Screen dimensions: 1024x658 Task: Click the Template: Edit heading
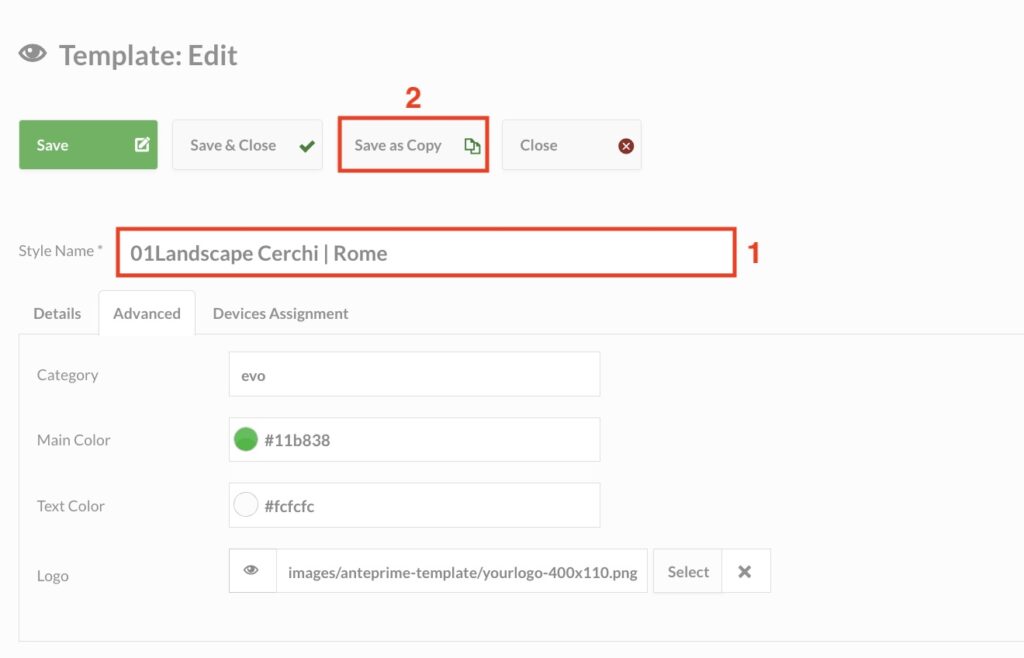pos(148,55)
